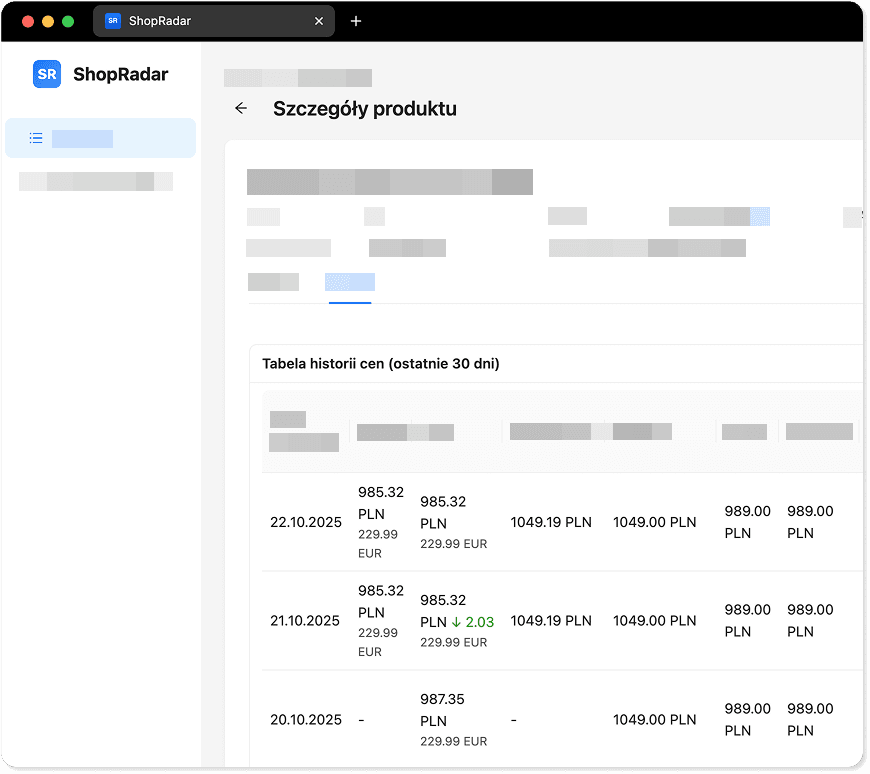Click the list icon in highlighted sidebar item

[x=36, y=138]
